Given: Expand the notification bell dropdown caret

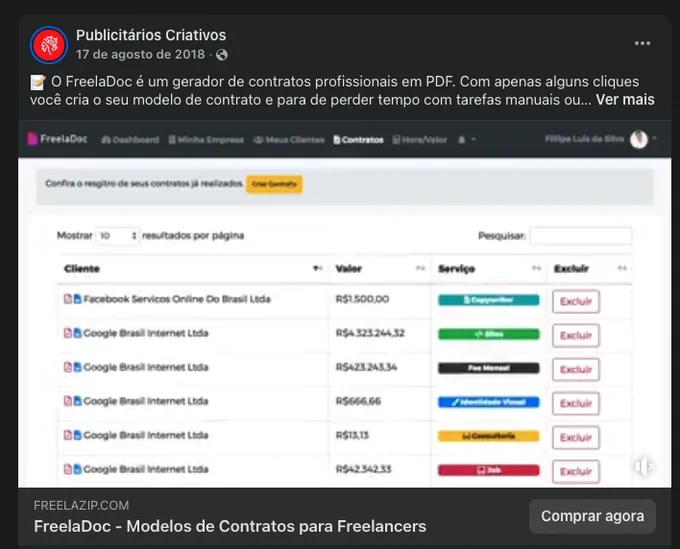Looking at the screenshot, I should 473,140.
